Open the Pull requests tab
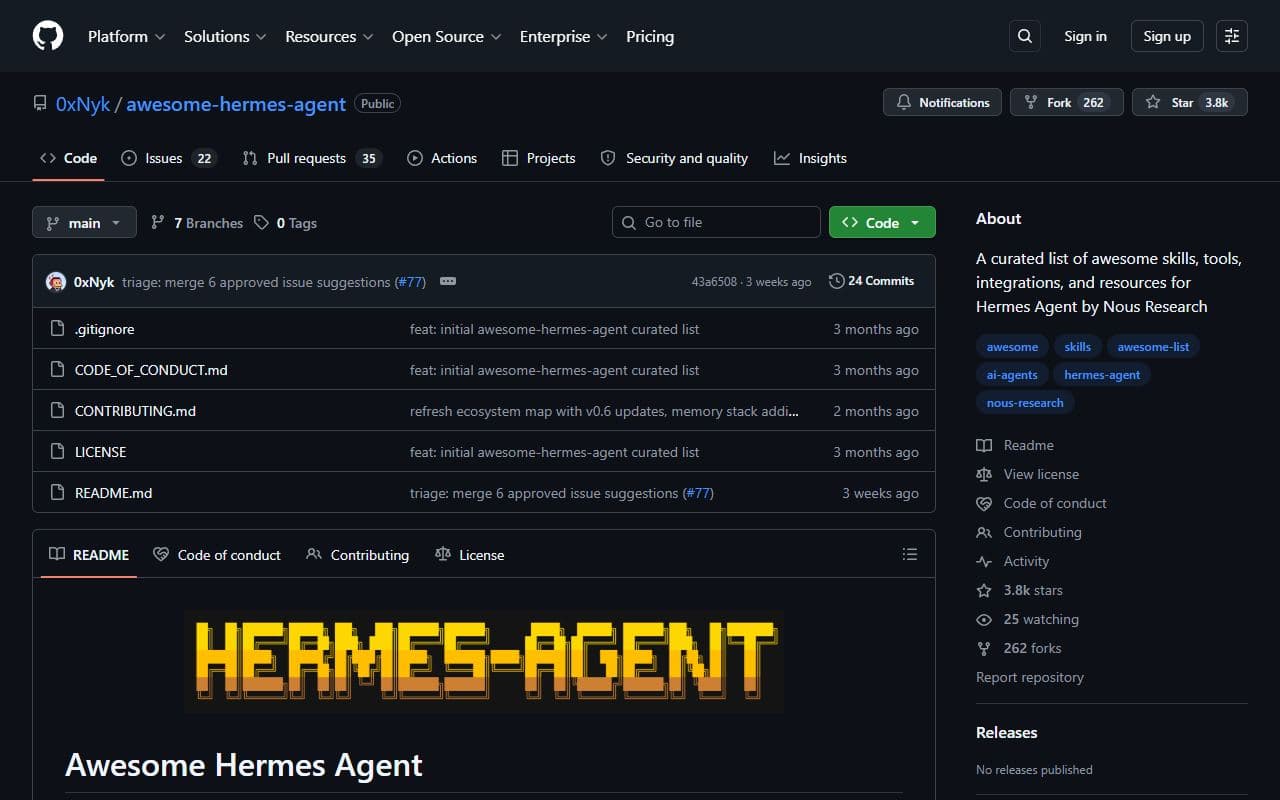Image resolution: width=1280 pixels, height=800 pixels. [312, 158]
